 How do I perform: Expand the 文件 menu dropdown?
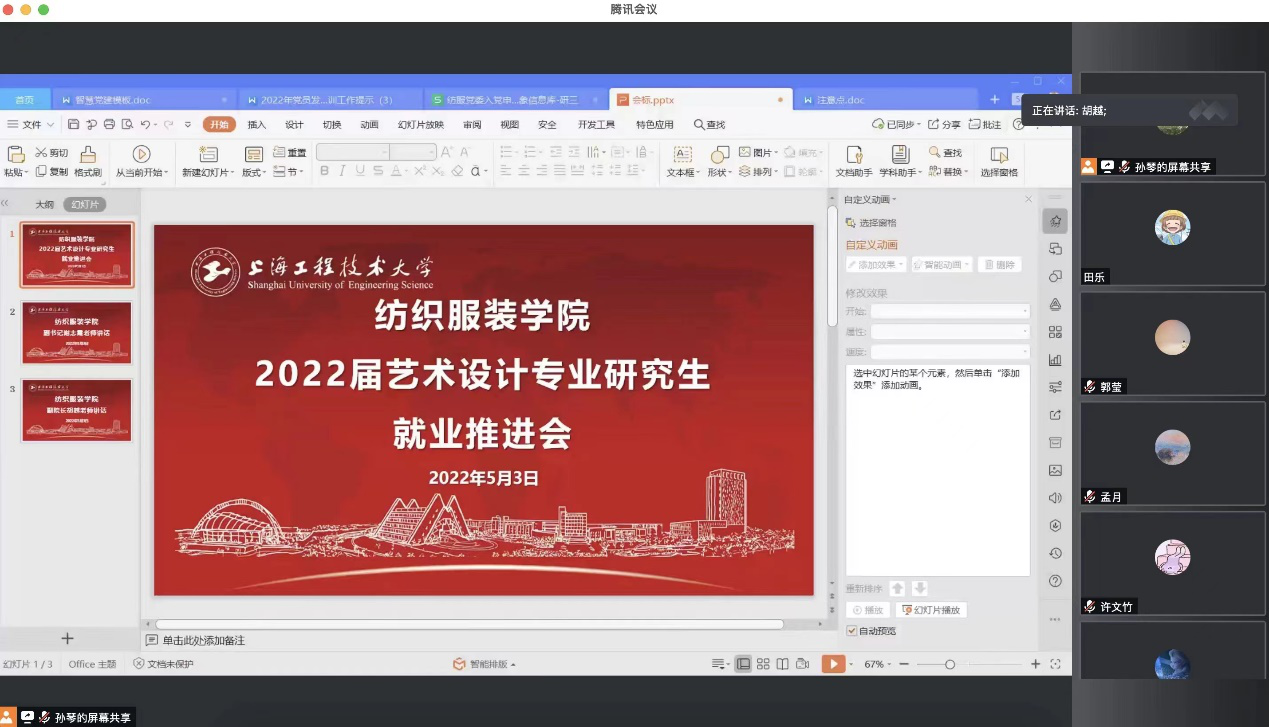pos(31,125)
